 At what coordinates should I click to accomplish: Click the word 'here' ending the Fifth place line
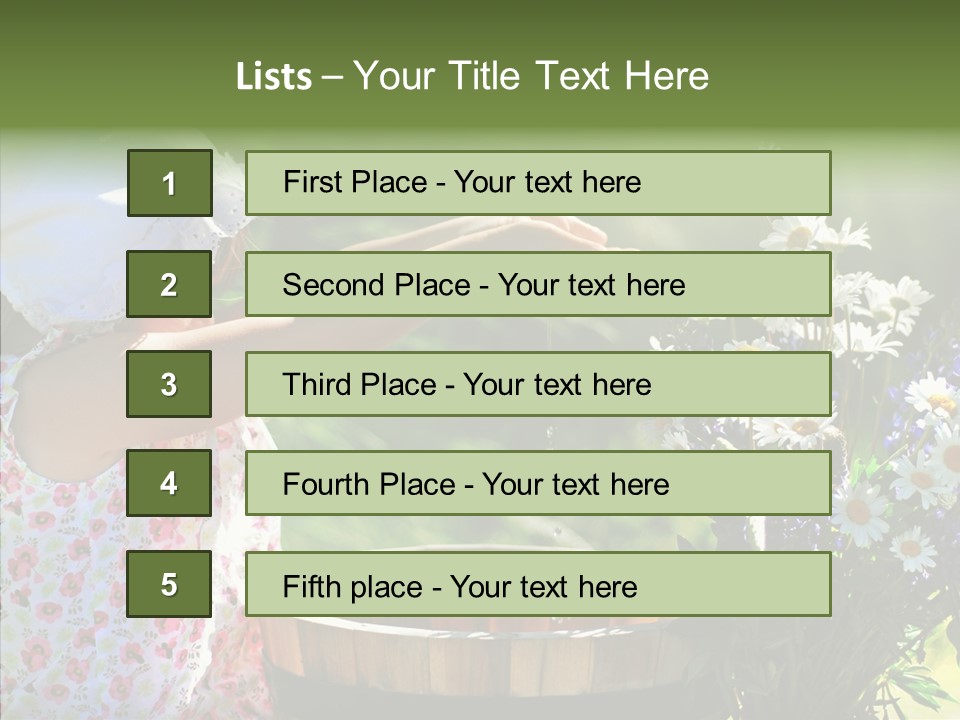[x=607, y=587]
